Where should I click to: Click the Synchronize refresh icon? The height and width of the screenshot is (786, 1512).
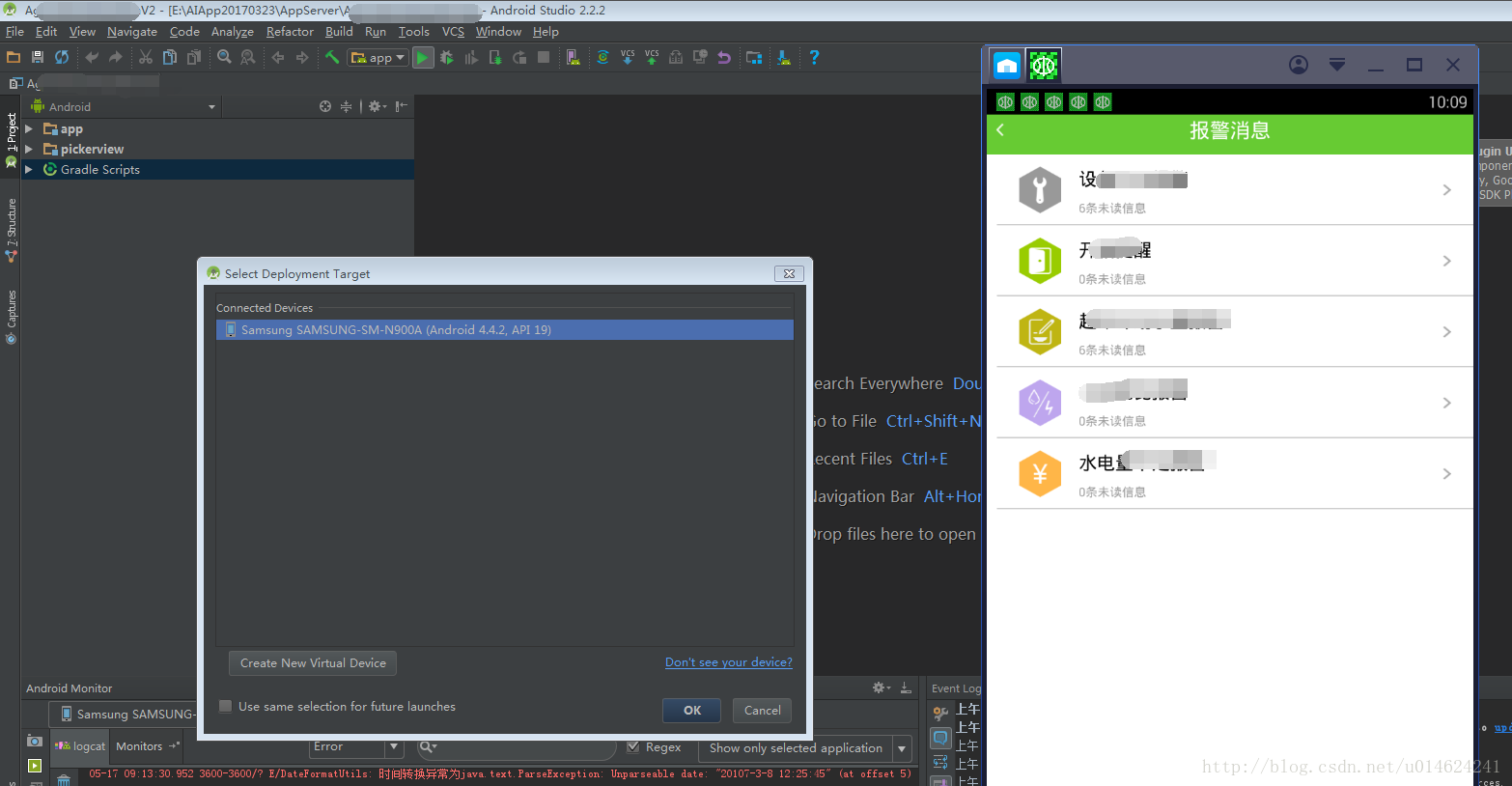tap(62, 58)
